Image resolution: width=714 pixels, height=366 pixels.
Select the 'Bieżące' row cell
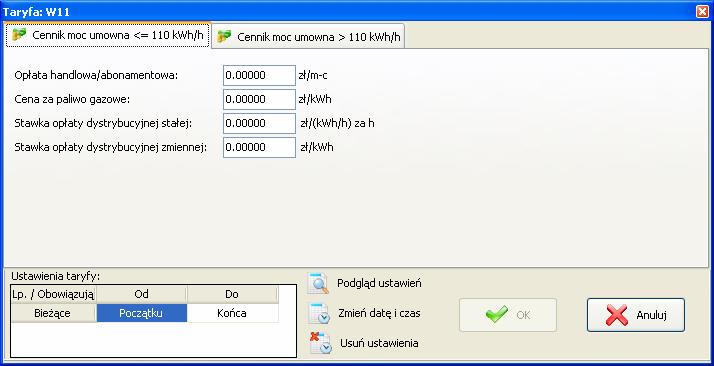pos(53,313)
